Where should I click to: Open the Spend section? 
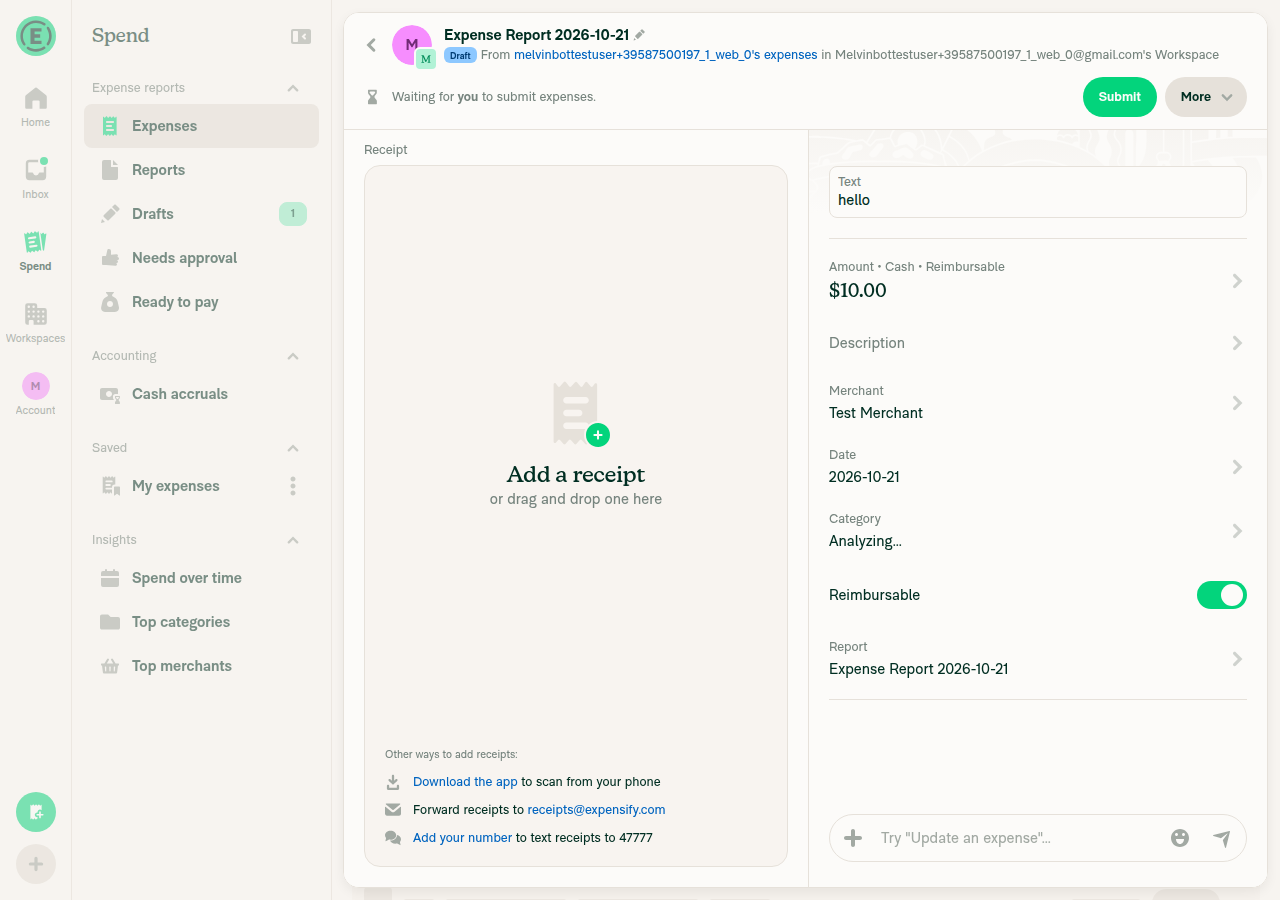point(35,251)
